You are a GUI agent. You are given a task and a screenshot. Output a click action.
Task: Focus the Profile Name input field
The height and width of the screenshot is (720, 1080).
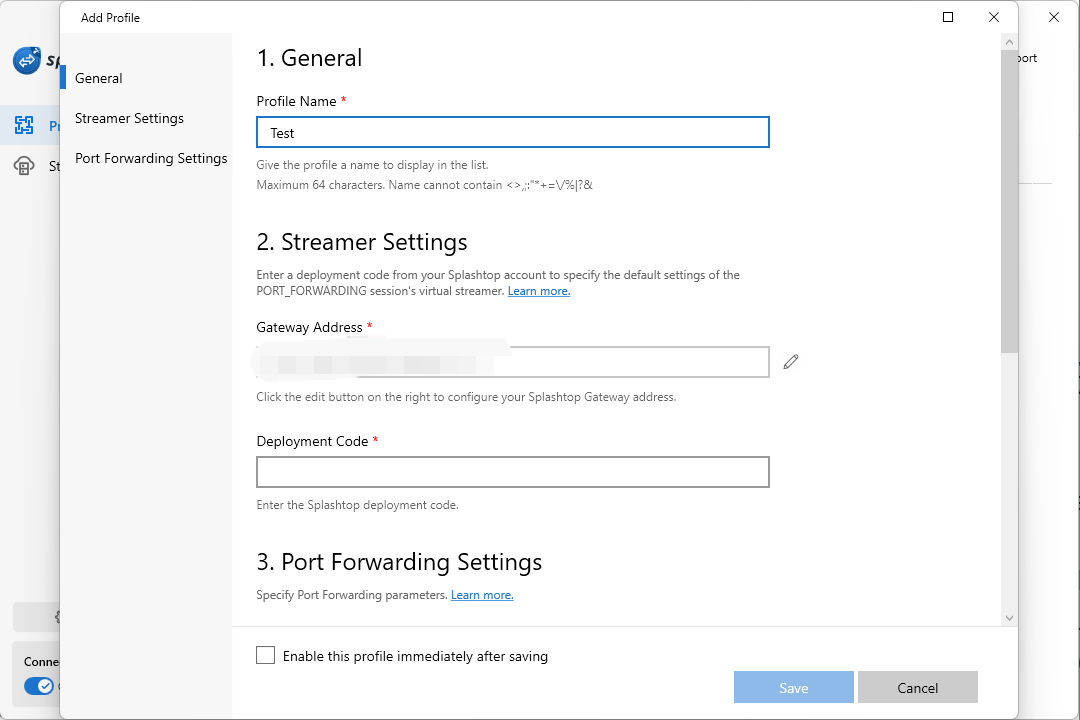click(x=512, y=132)
